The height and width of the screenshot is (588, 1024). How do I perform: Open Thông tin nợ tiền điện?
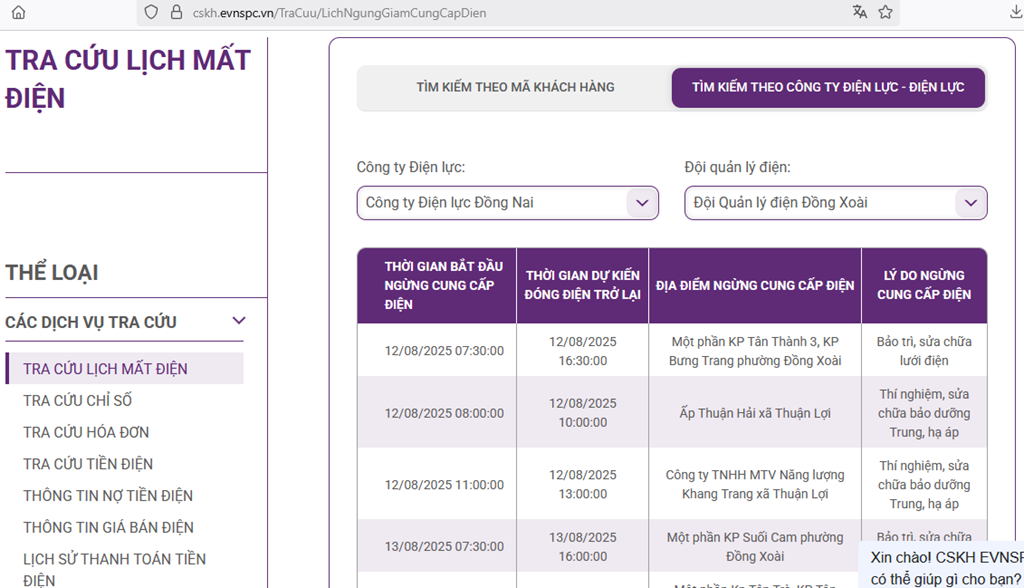pos(108,496)
